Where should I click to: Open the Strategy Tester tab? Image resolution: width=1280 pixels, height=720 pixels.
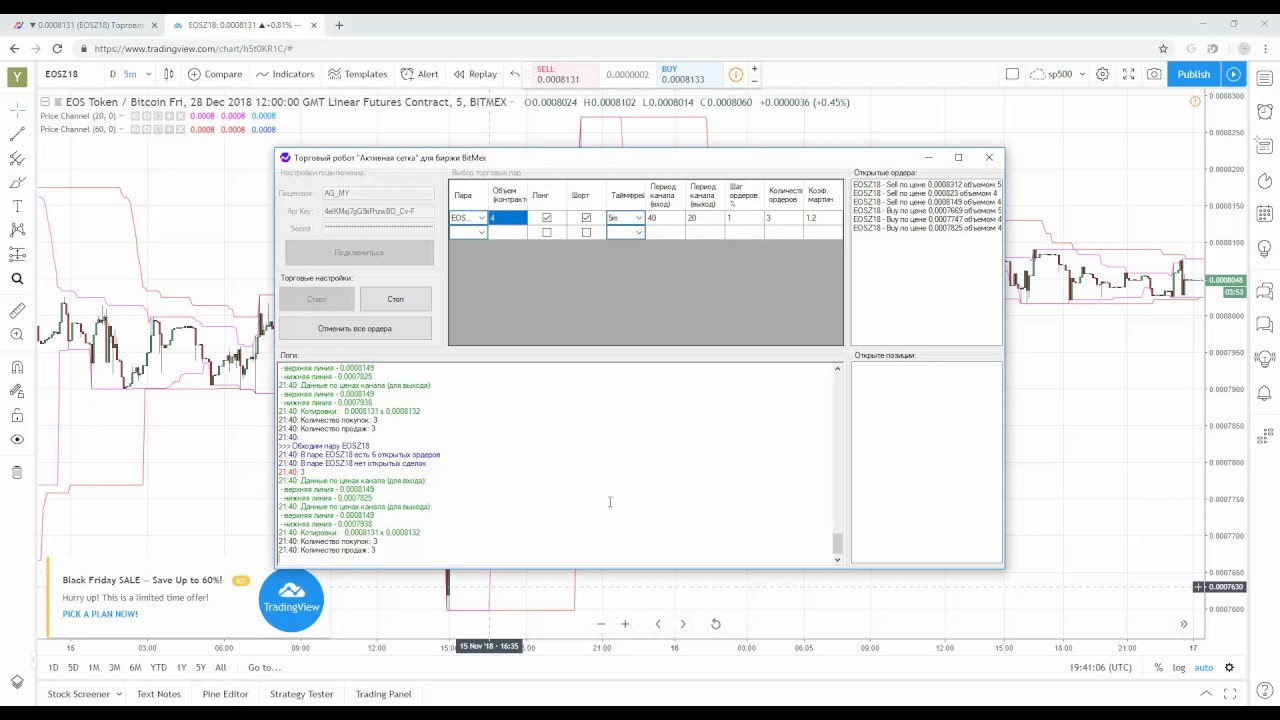(301, 694)
